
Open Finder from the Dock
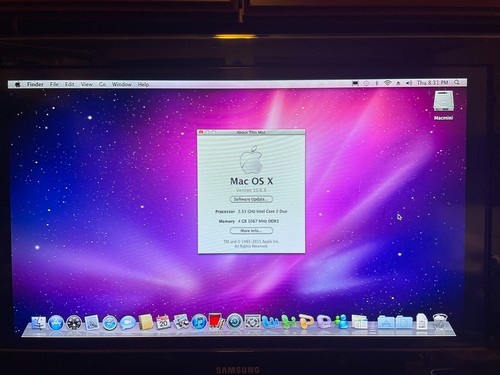point(38,323)
